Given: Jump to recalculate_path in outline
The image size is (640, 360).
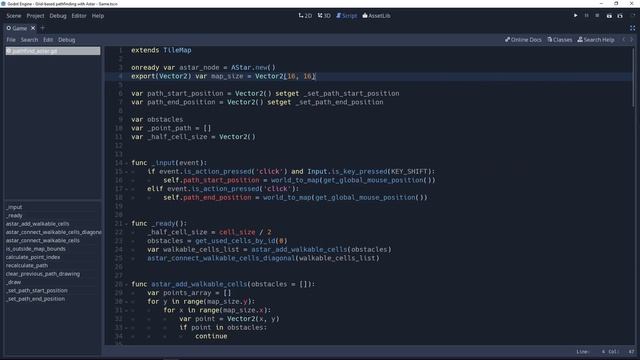Looking at the screenshot, I should point(27,265).
